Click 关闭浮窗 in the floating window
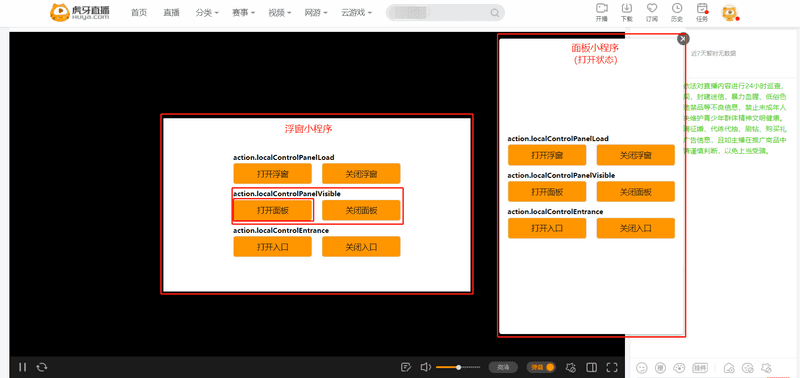The image size is (800, 378). (361, 173)
